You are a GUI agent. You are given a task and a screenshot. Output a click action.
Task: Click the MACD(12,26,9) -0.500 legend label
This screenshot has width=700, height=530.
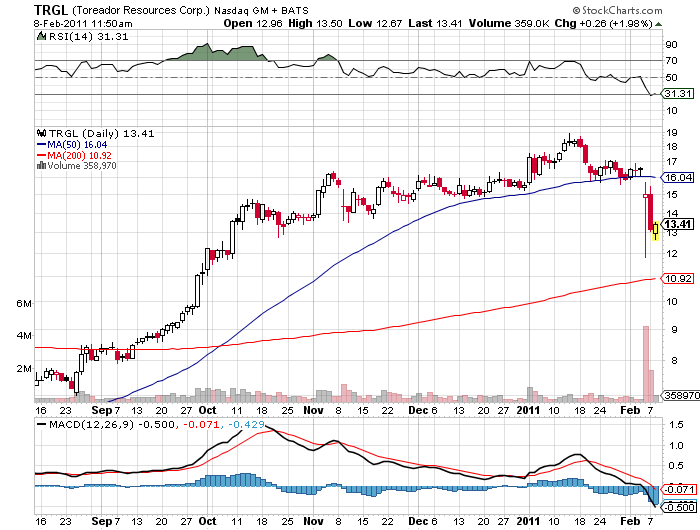112,424
